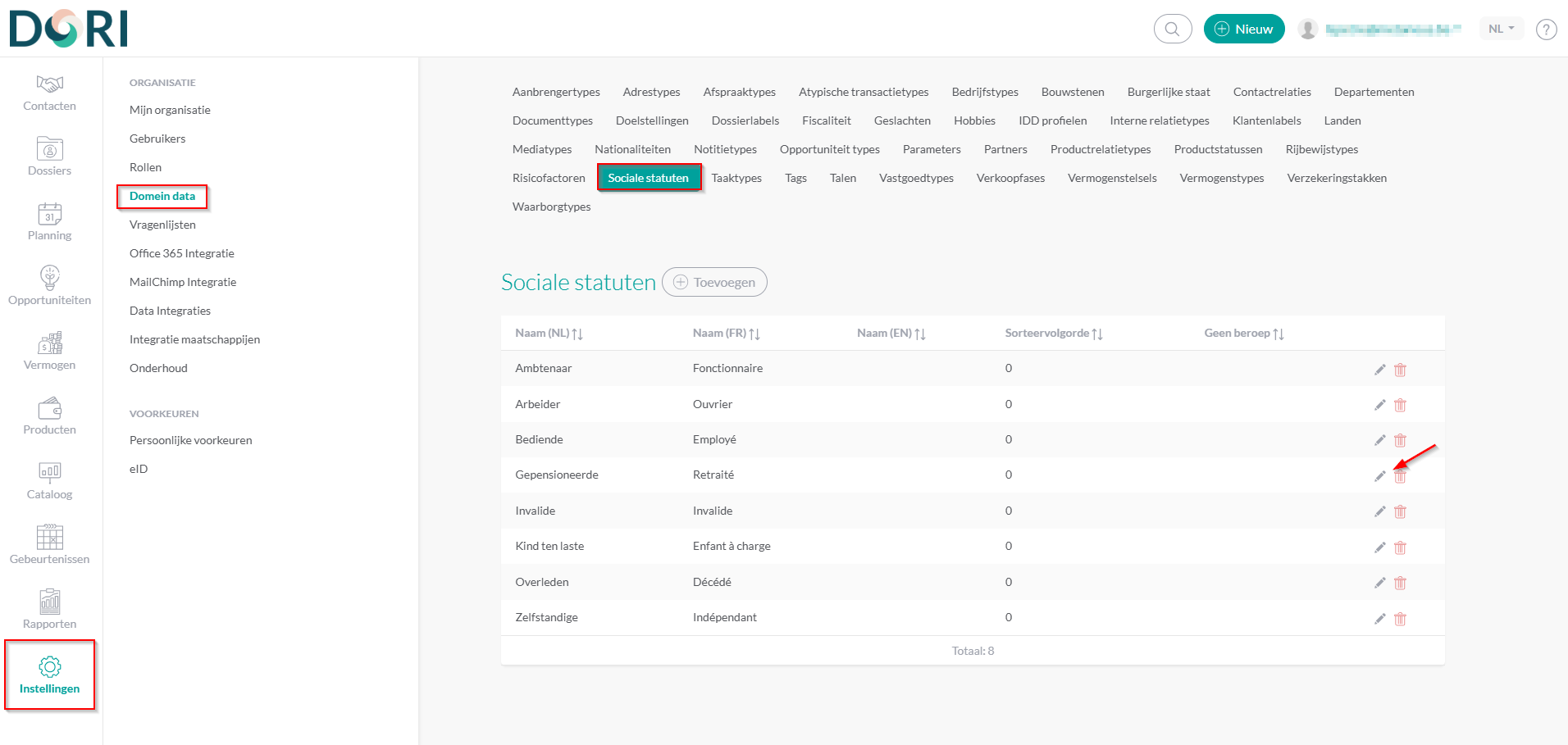Click the pencil icon for Zelfstandige

click(x=1379, y=619)
